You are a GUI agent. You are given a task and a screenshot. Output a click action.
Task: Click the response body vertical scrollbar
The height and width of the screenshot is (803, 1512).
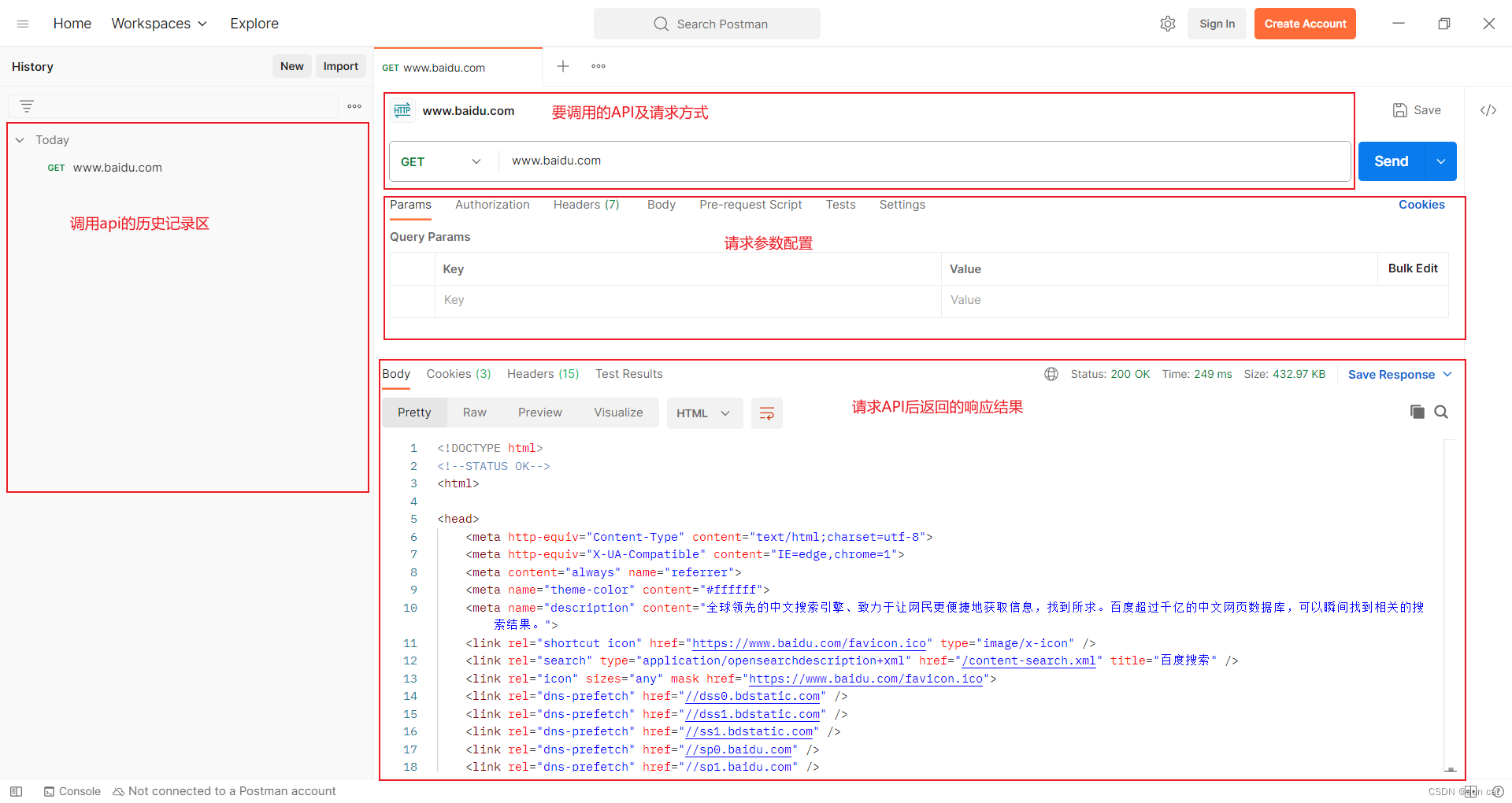1450,606
